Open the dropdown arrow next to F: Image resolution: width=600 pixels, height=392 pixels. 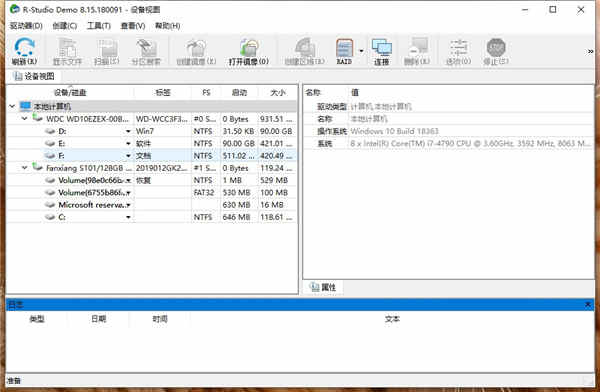pyautogui.click(x=128, y=156)
